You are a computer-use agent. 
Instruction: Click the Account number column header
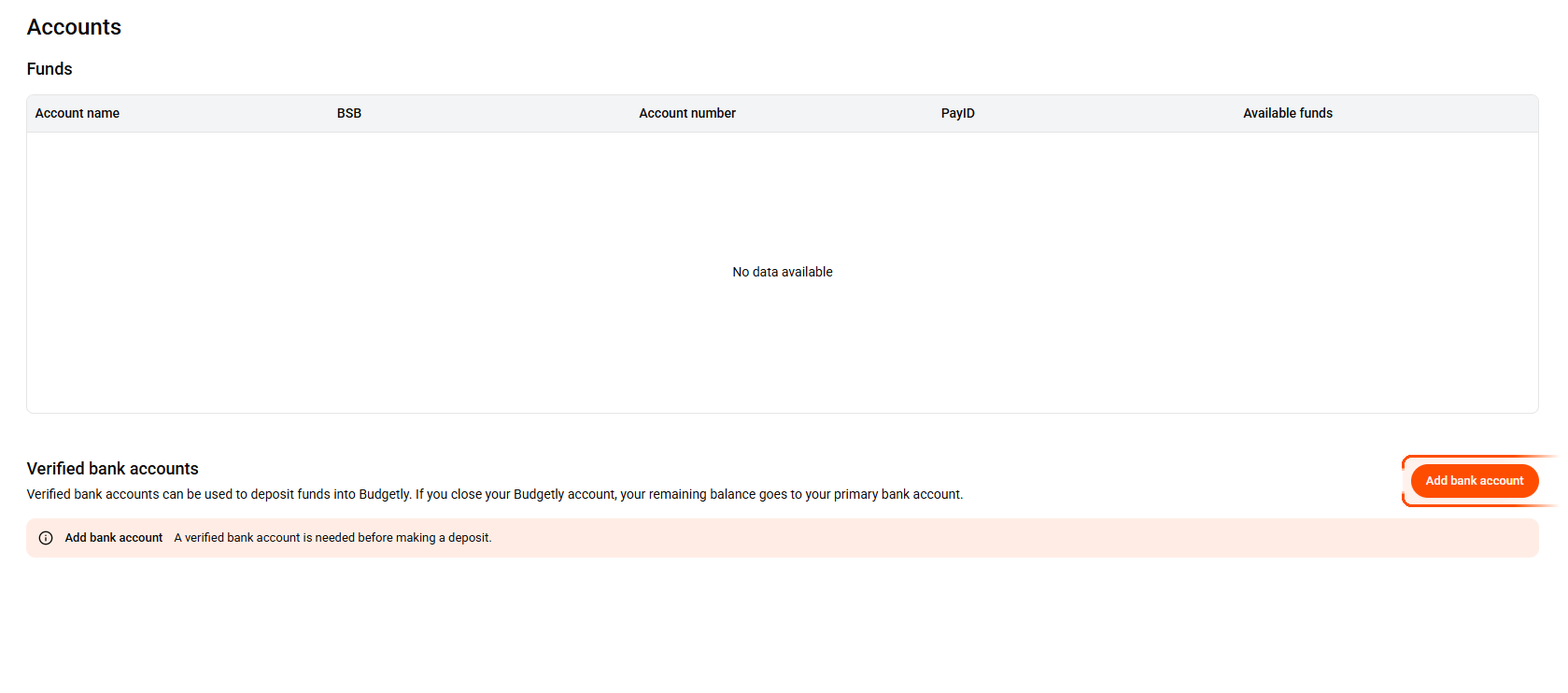pyautogui.click(x=687, y=113)
